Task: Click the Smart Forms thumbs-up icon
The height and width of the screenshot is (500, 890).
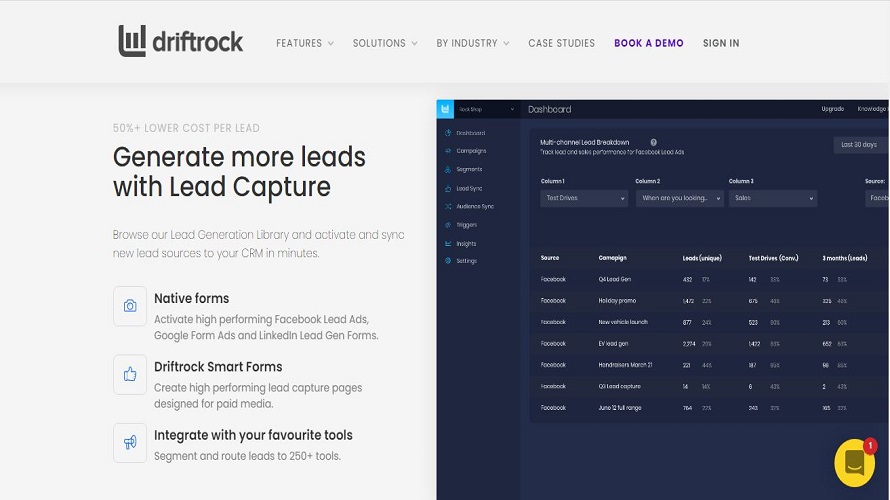Action: point(130,375)
